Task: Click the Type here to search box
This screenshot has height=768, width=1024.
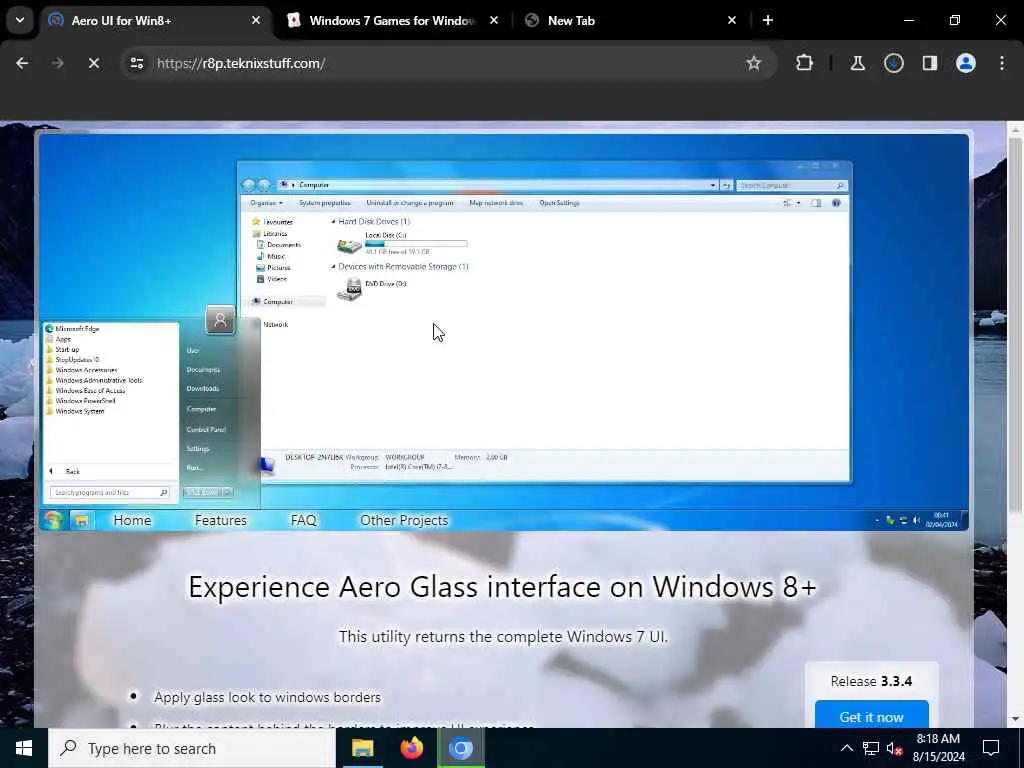Action: coord(191,748)
